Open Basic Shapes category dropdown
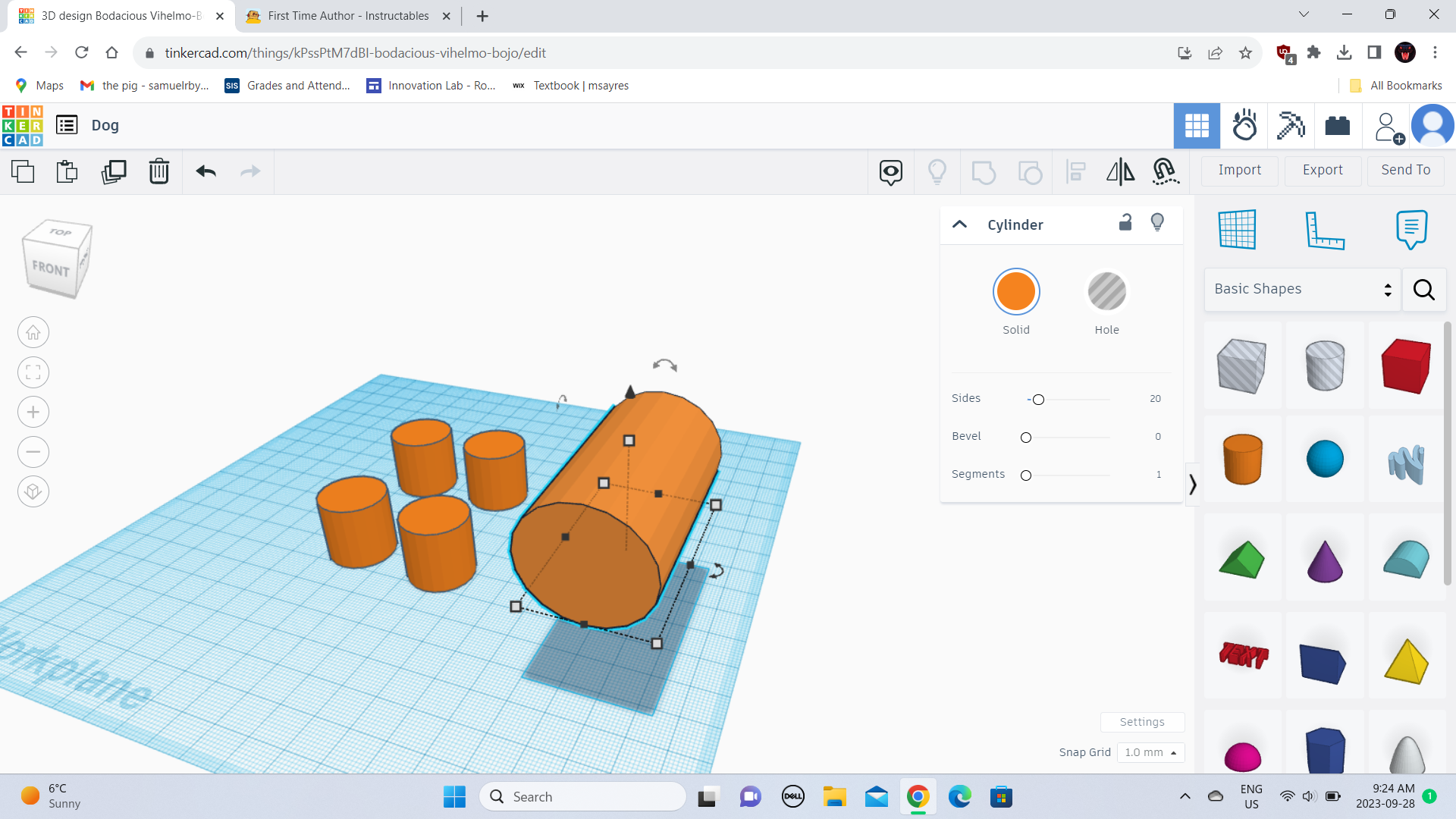The image size is (1456, 819). pyautogui.click(x=1302, y=289)
